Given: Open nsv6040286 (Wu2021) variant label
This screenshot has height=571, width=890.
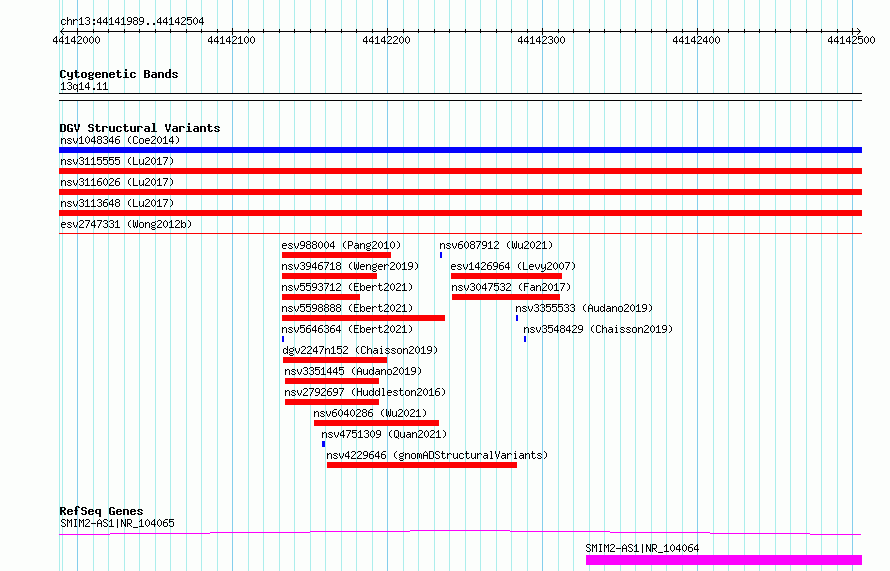Looking at the screenshot, I should point(370,413).
